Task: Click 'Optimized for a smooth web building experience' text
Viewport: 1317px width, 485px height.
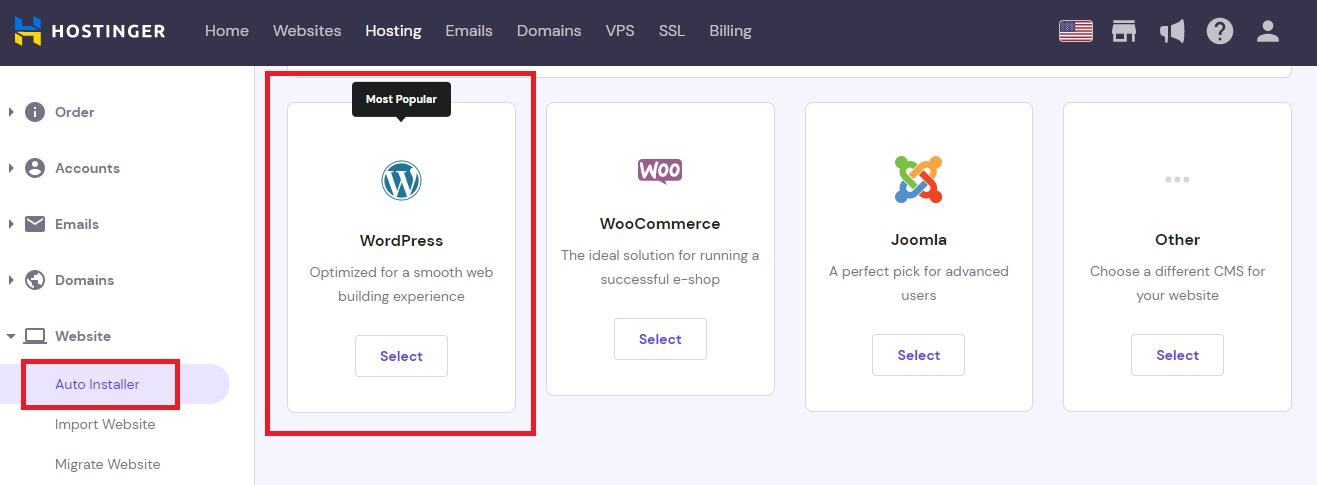Action: pos(401,284)
